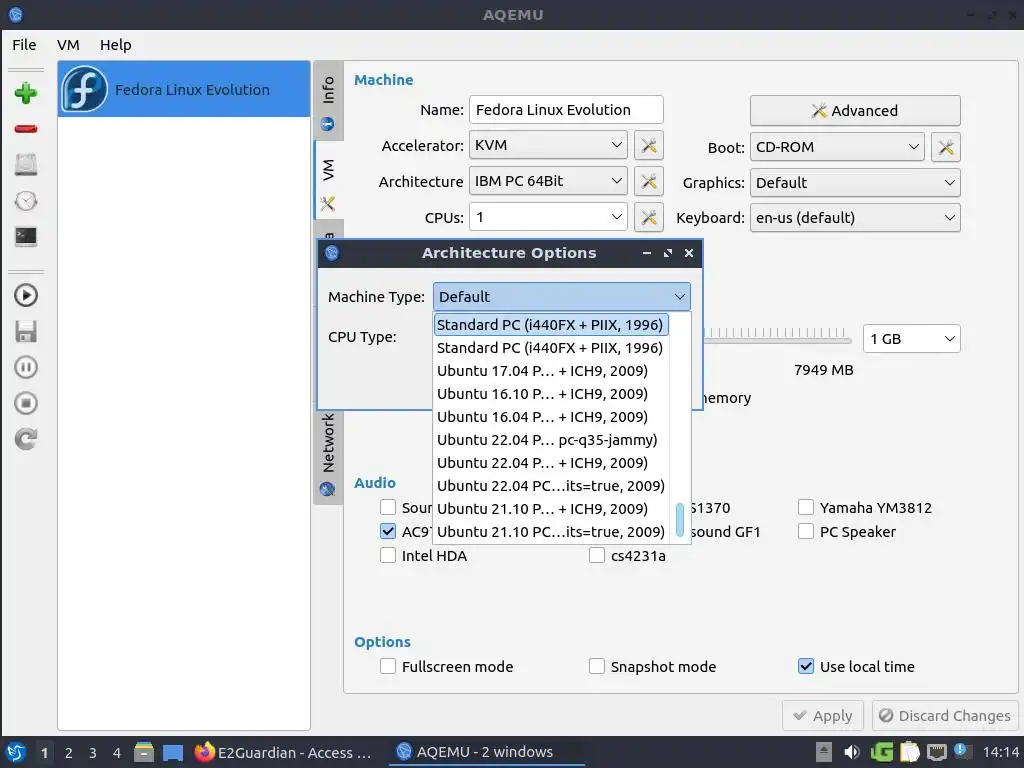The image size is (1024, 768).
Task: Open the CPUs count dropdown
Action: 548,217
